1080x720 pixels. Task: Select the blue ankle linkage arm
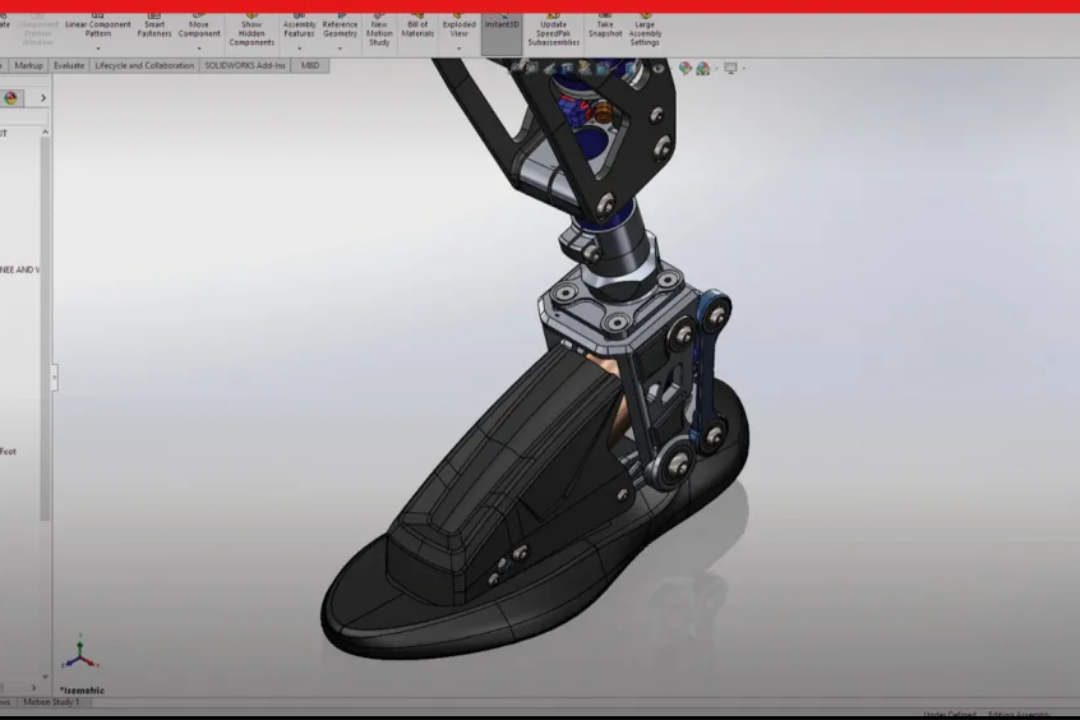click(709, 372)
